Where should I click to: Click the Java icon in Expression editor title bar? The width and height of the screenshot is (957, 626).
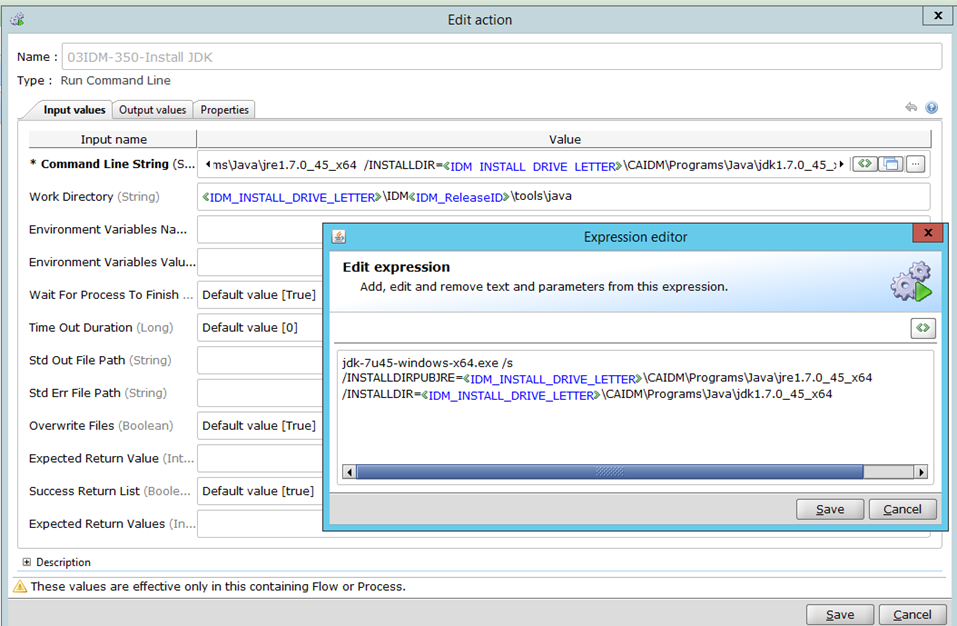[338, 237]
